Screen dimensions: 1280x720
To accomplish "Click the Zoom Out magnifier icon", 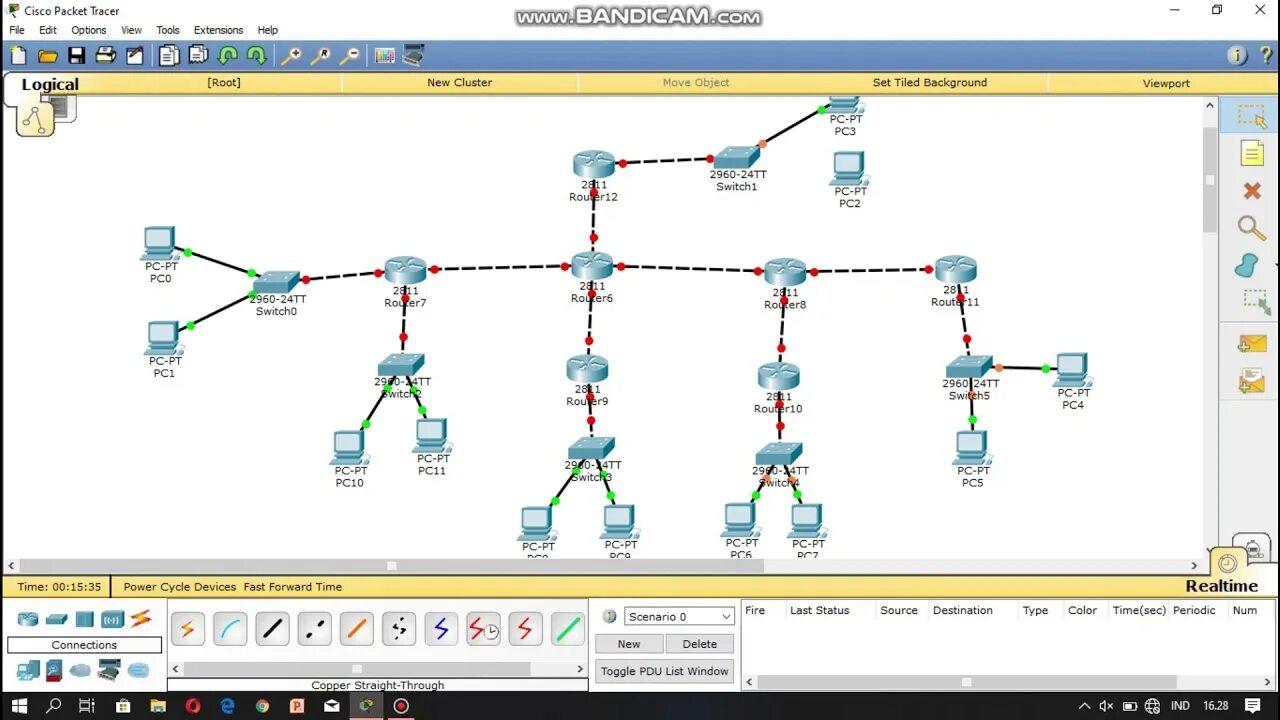I will click(349, 56).
